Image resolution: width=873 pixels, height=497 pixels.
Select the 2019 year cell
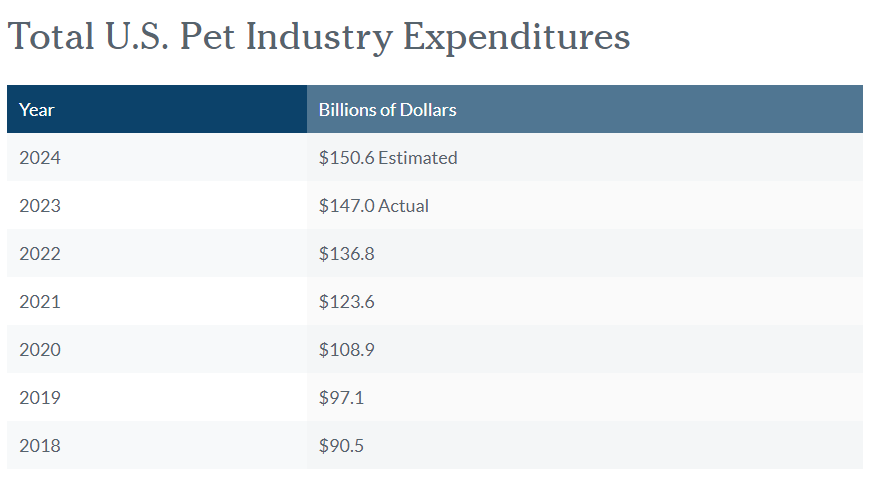(40, 398)
